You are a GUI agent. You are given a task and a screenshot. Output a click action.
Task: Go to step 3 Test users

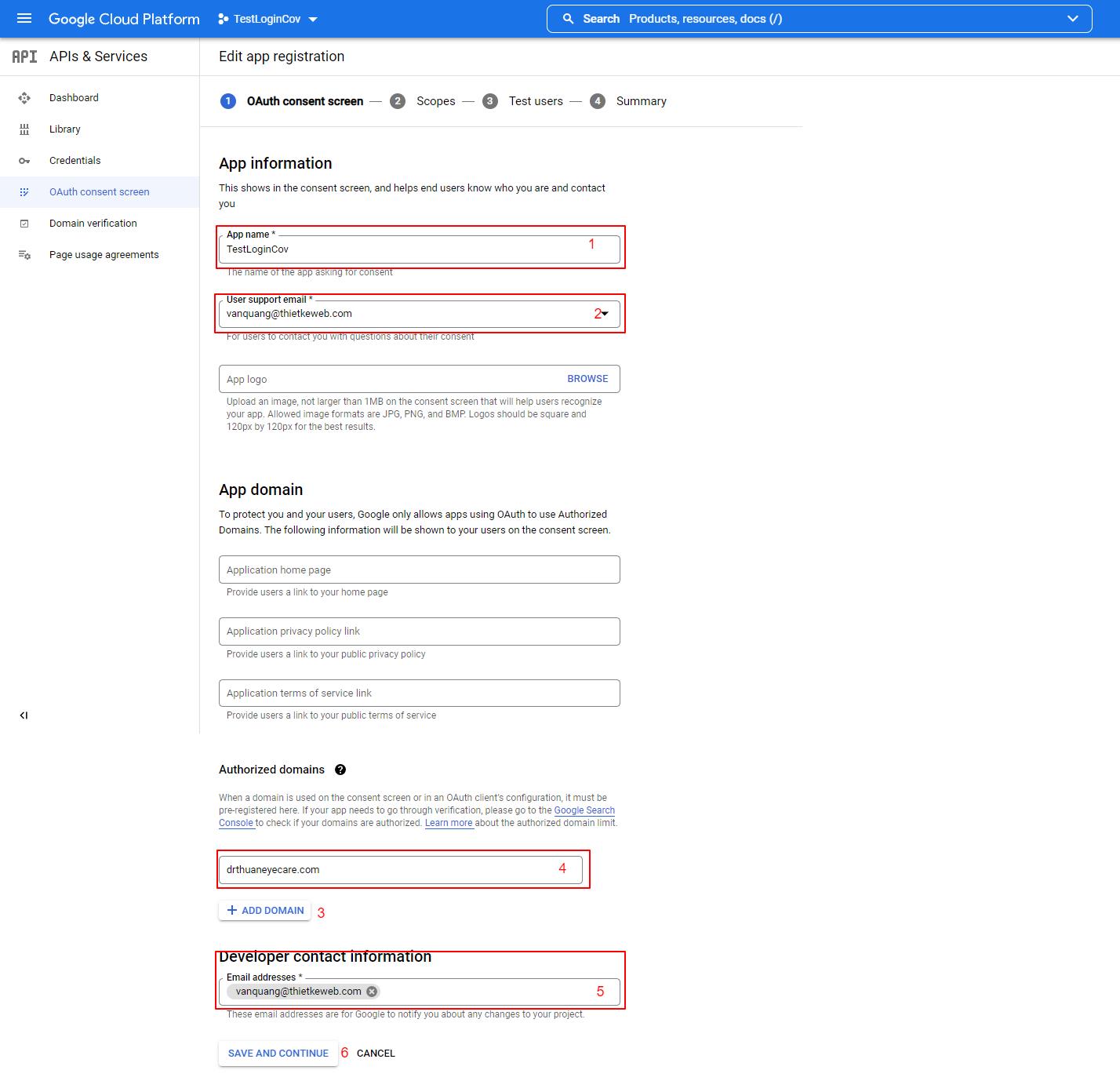coord(522,101)
